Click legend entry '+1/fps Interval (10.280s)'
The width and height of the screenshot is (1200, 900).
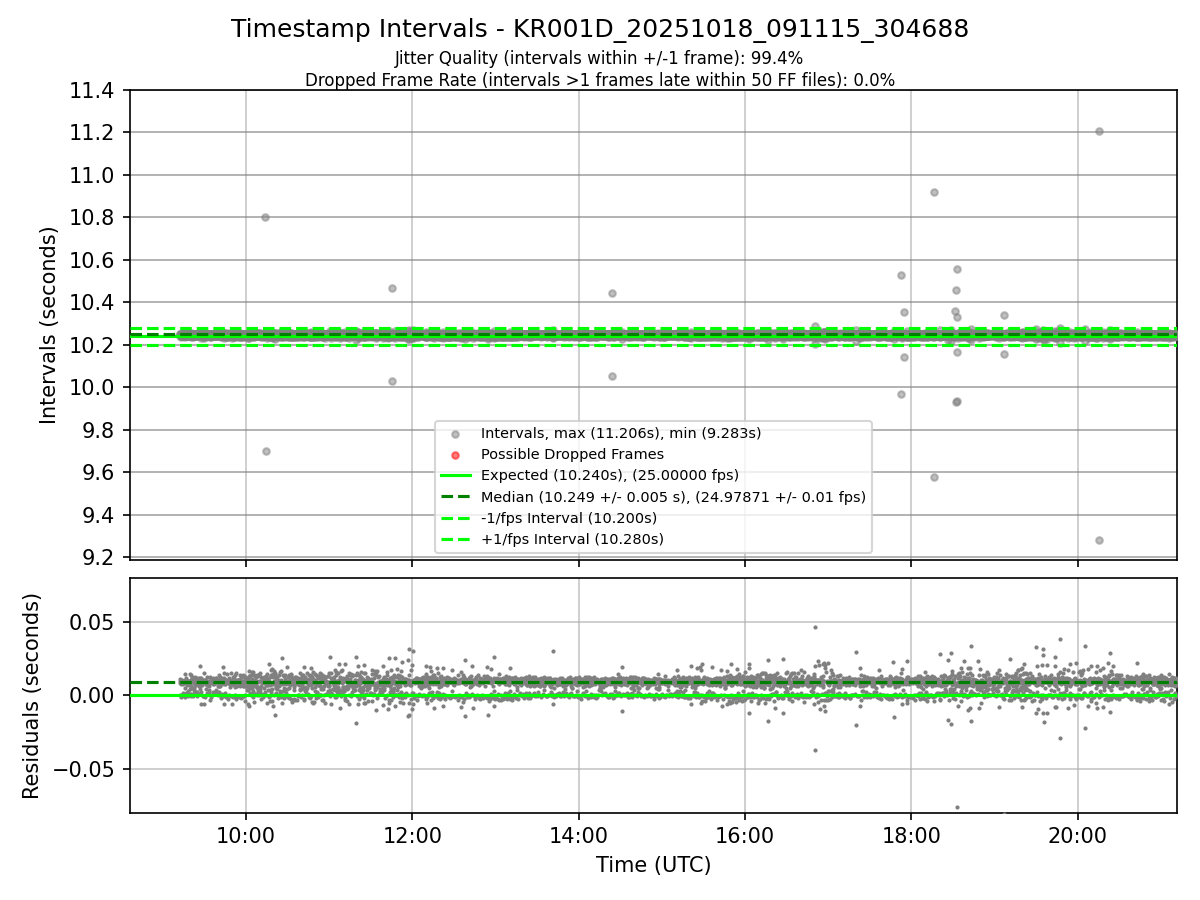pyautogui.click(x=572, y=539)
